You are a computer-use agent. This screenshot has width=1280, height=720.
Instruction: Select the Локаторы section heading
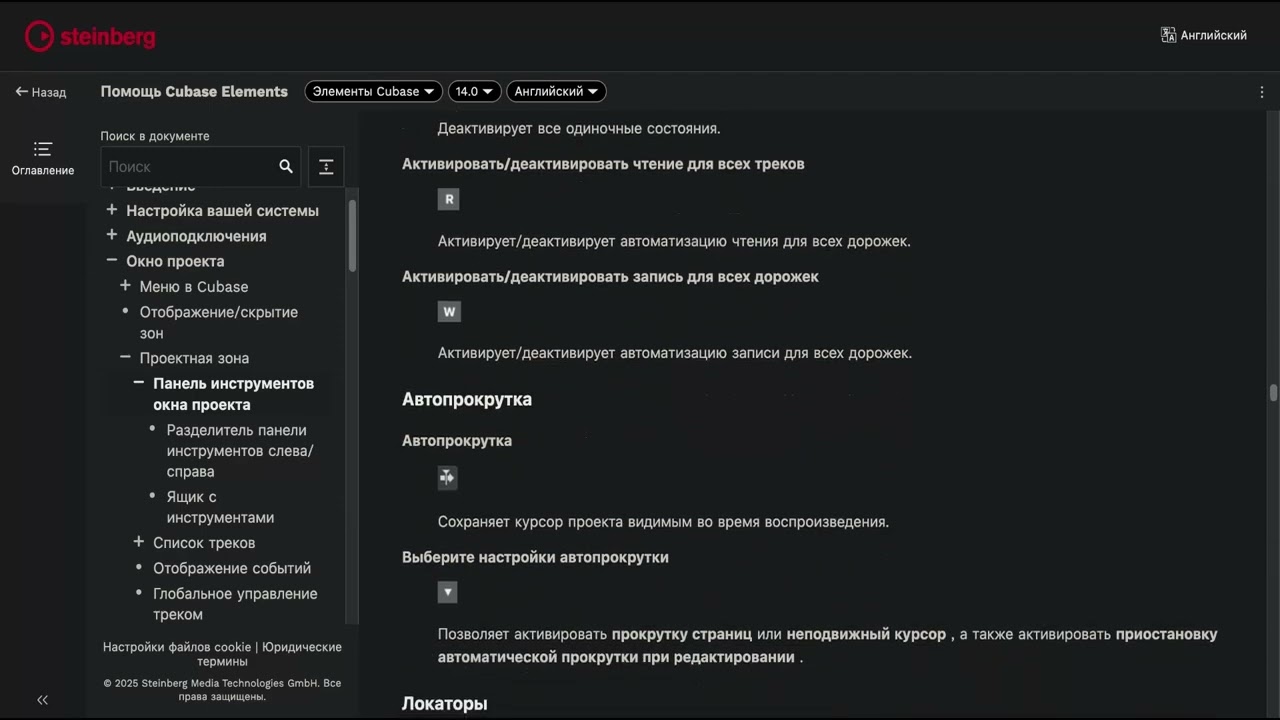(445, 703)
